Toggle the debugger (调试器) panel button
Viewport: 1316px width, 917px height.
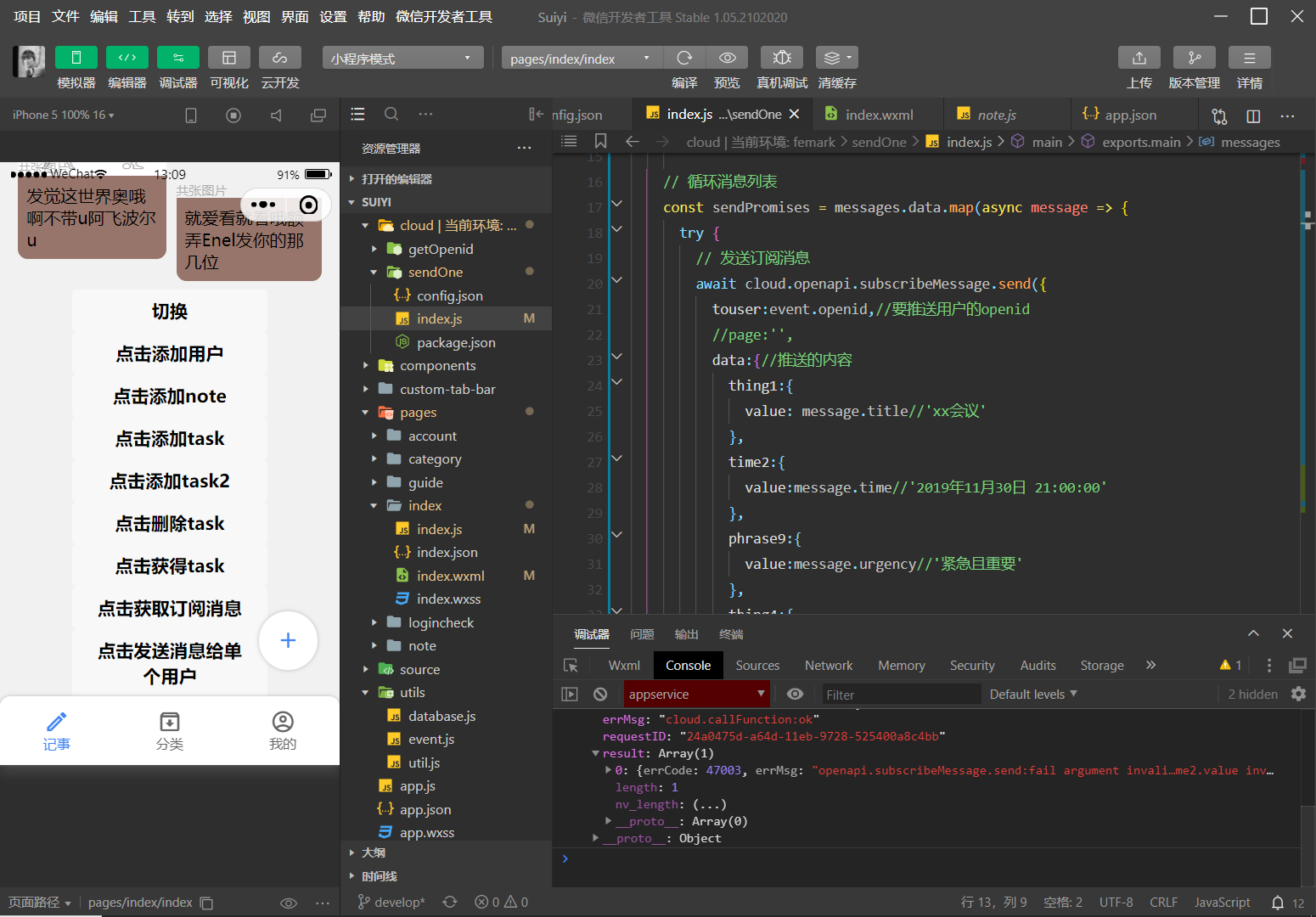[x=178, y=58]
